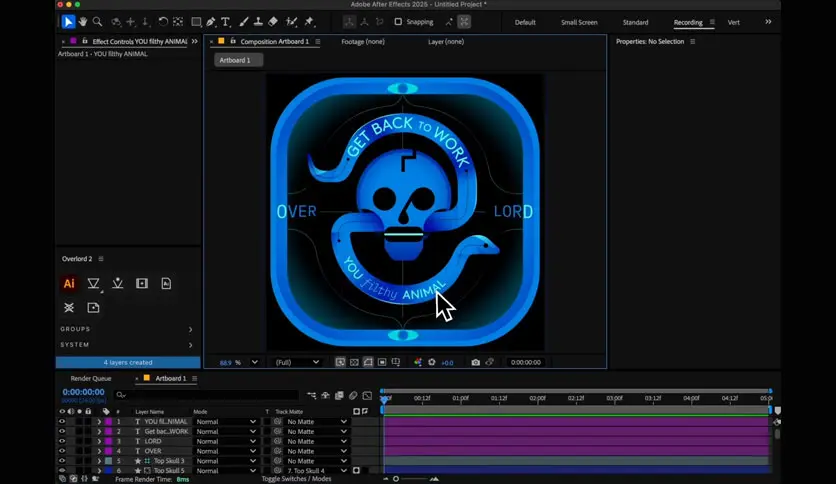Switch to Small Screen workspace
Image resolution: width=836 pixels, height=484 pixels.
pos(579,22)
